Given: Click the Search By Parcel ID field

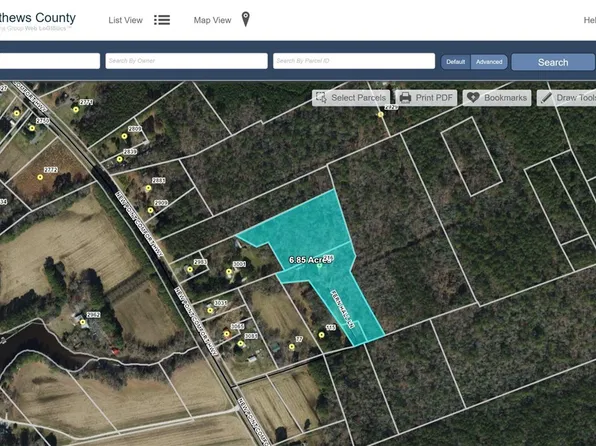Looking at the screenshot, I should 354,61.
